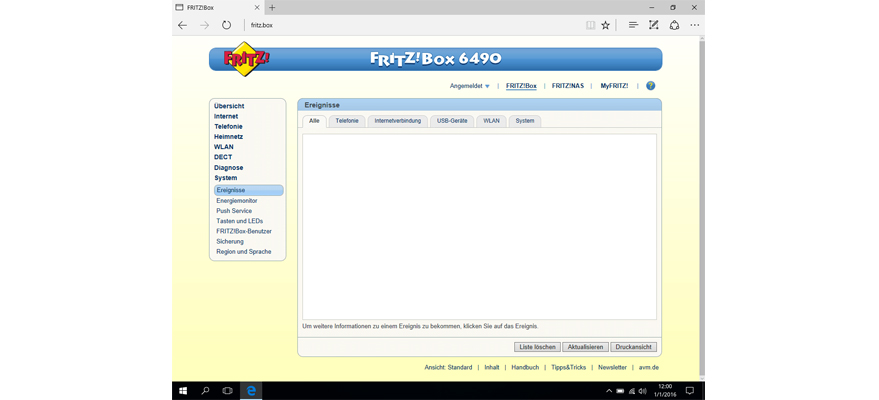
Task: Click the fritz.box address bar
Action: coord(400,25)
